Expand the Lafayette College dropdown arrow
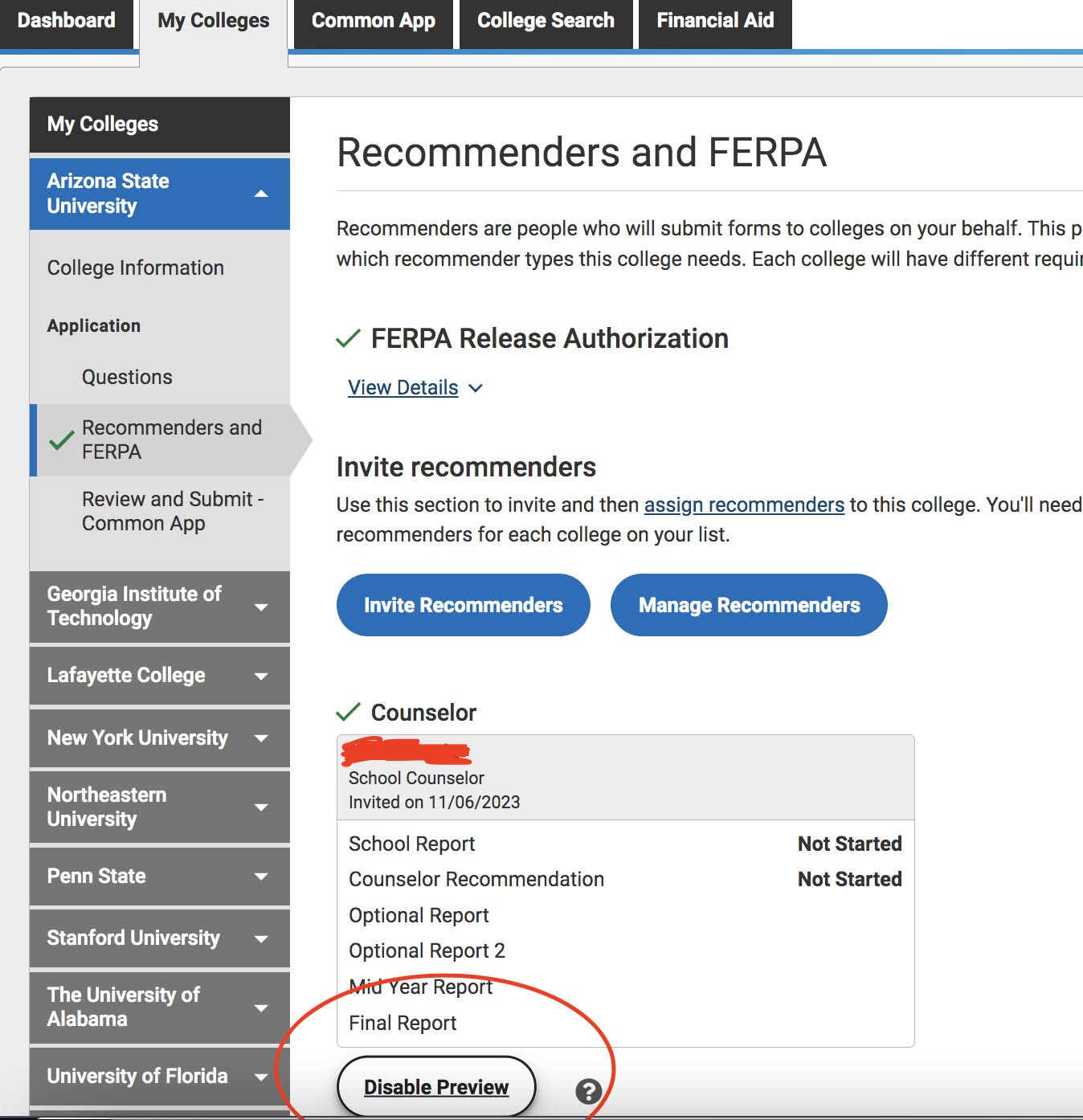 [x=261, y=676]
